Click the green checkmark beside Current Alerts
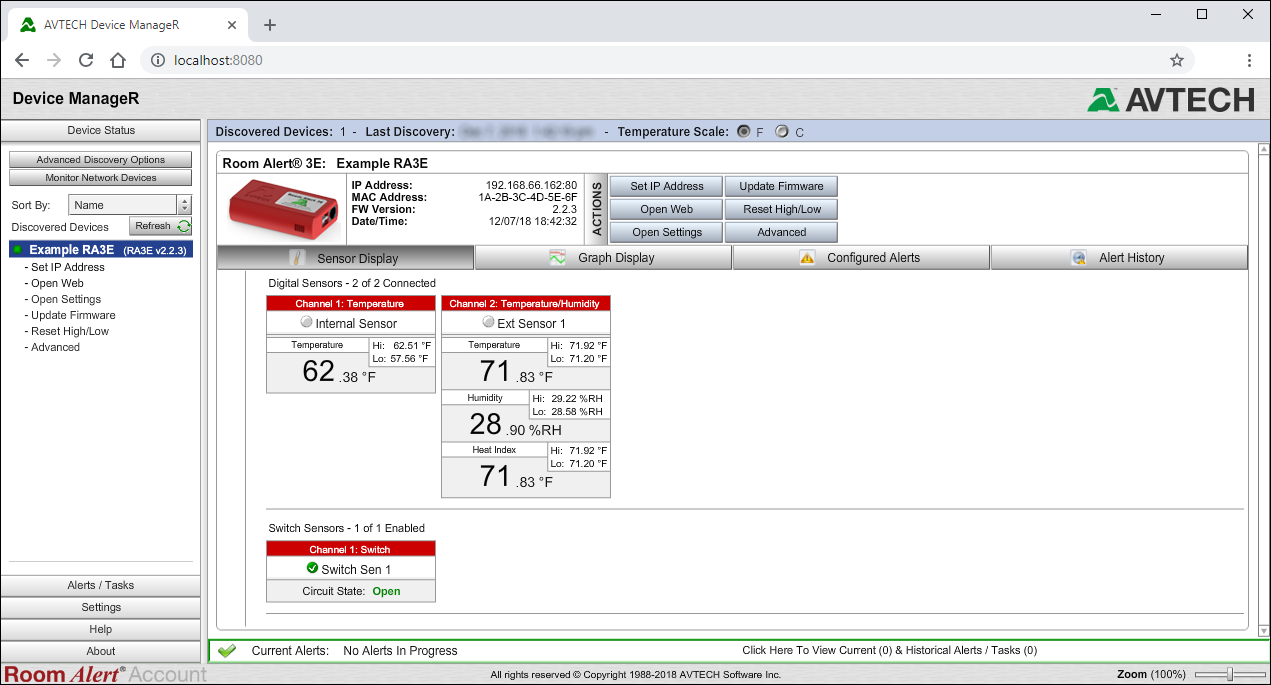The image size is (1271, 685). point(227,651)
